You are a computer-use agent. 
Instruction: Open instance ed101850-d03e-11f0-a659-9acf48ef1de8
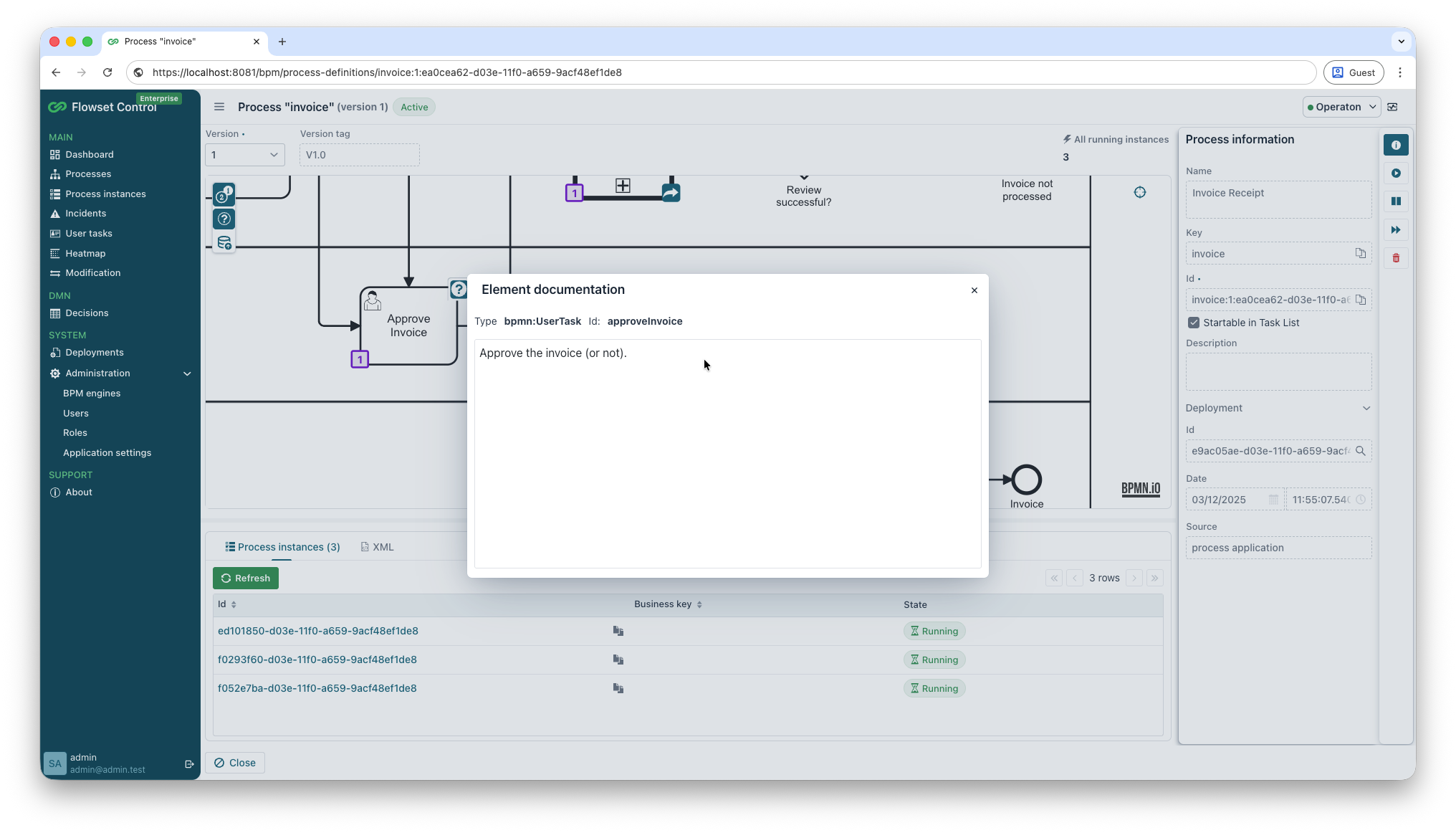tap(318, 631)
